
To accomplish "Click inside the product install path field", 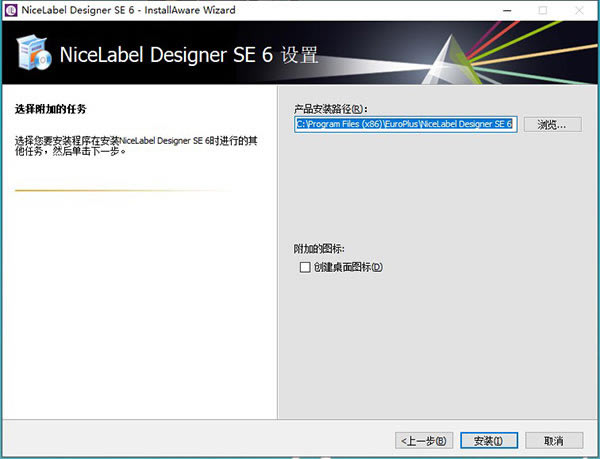I will 404,124.
